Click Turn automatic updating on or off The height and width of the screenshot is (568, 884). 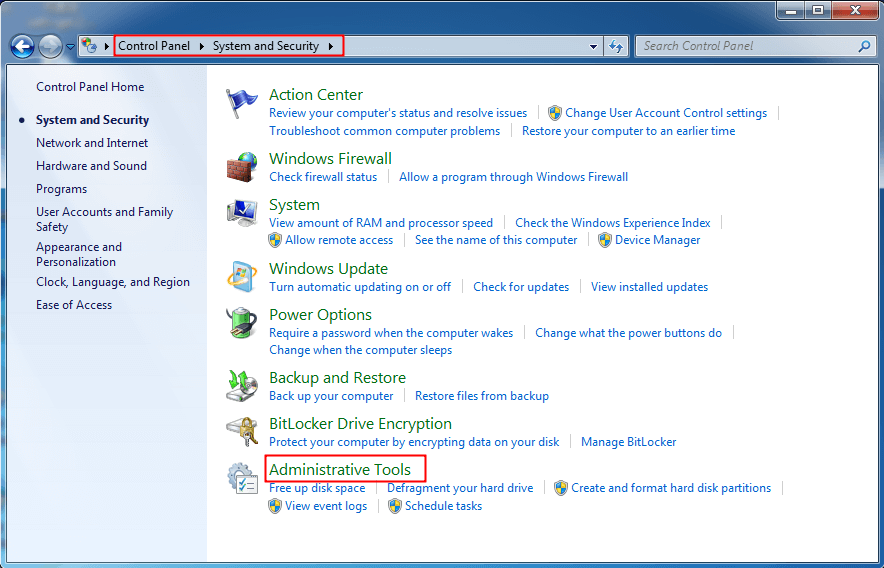point(360,287)
